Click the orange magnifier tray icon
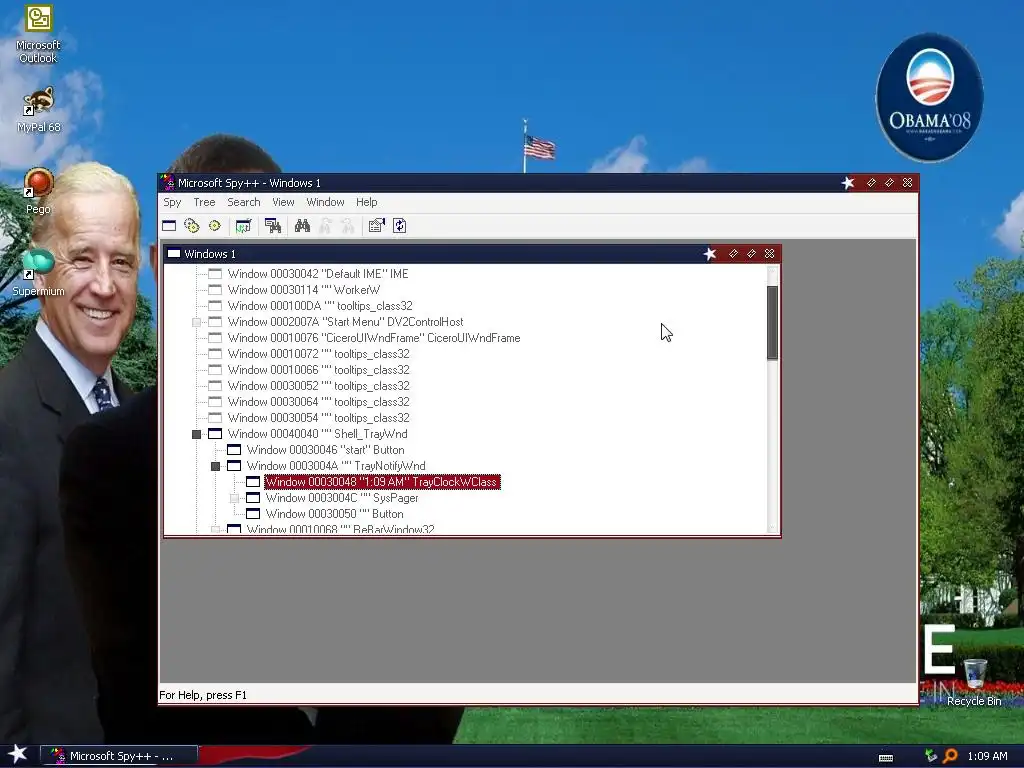 point(950,756)
